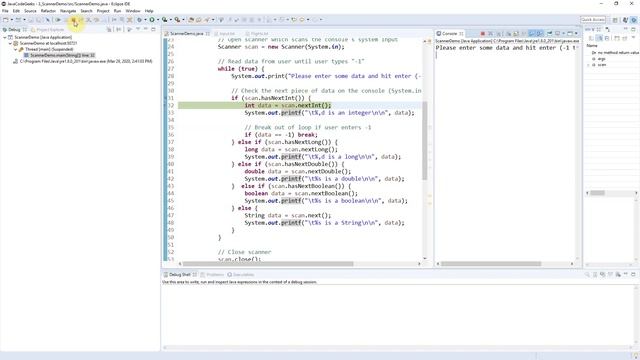
Task: Click code line 32 'int data = scan.nextInt();'
Action: pos(288,105)
